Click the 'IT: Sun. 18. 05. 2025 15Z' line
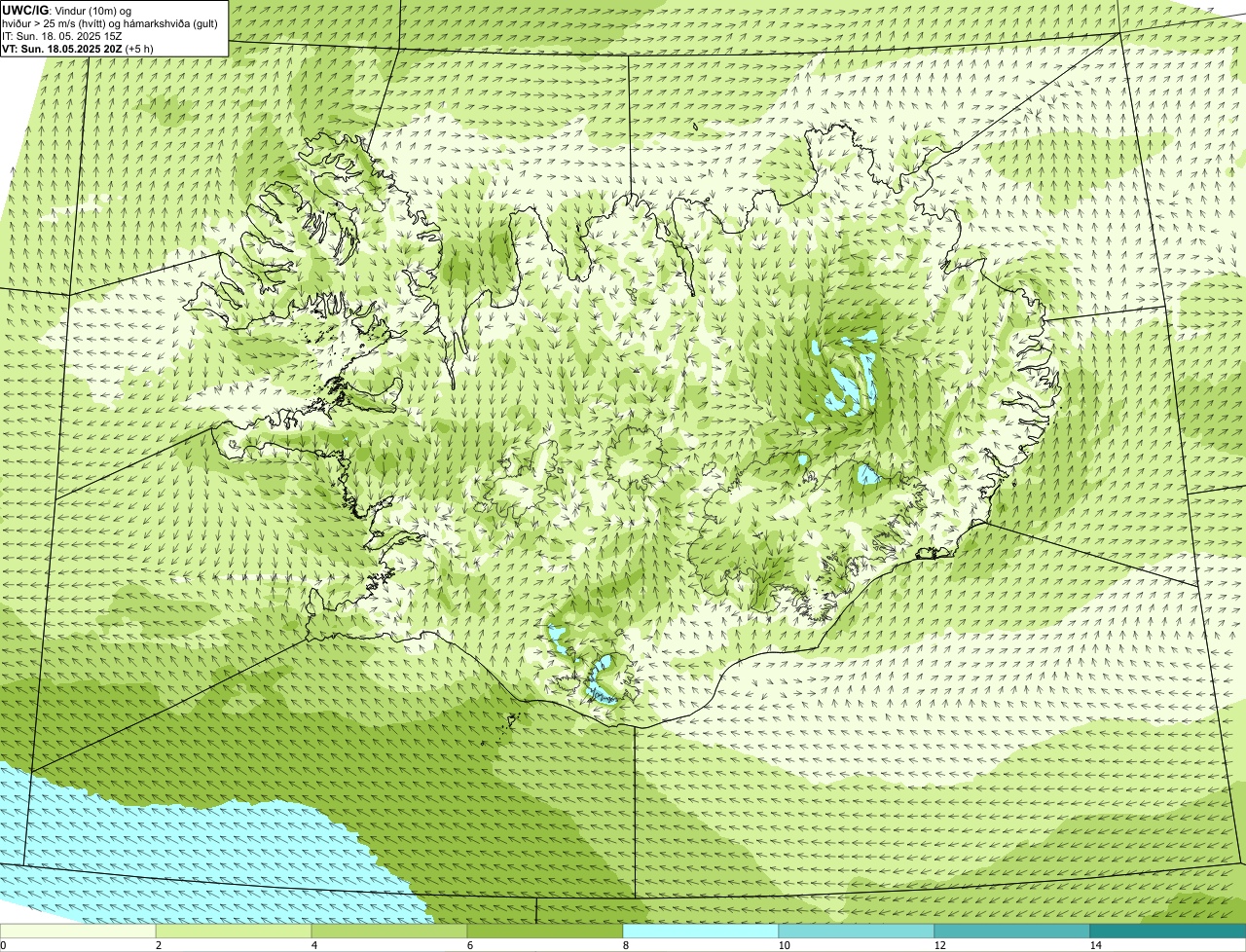 pos(62,36)
